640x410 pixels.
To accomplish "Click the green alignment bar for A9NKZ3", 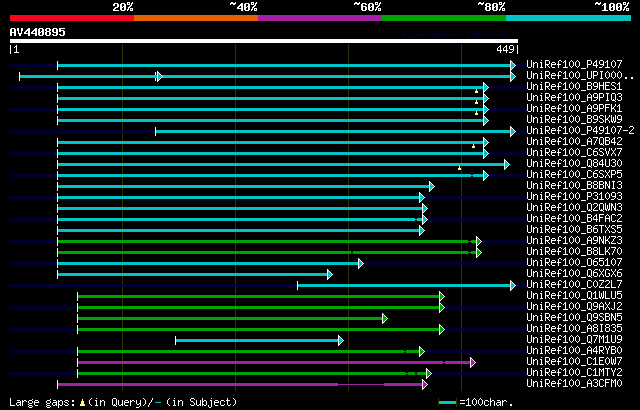I will pos(269,242).
